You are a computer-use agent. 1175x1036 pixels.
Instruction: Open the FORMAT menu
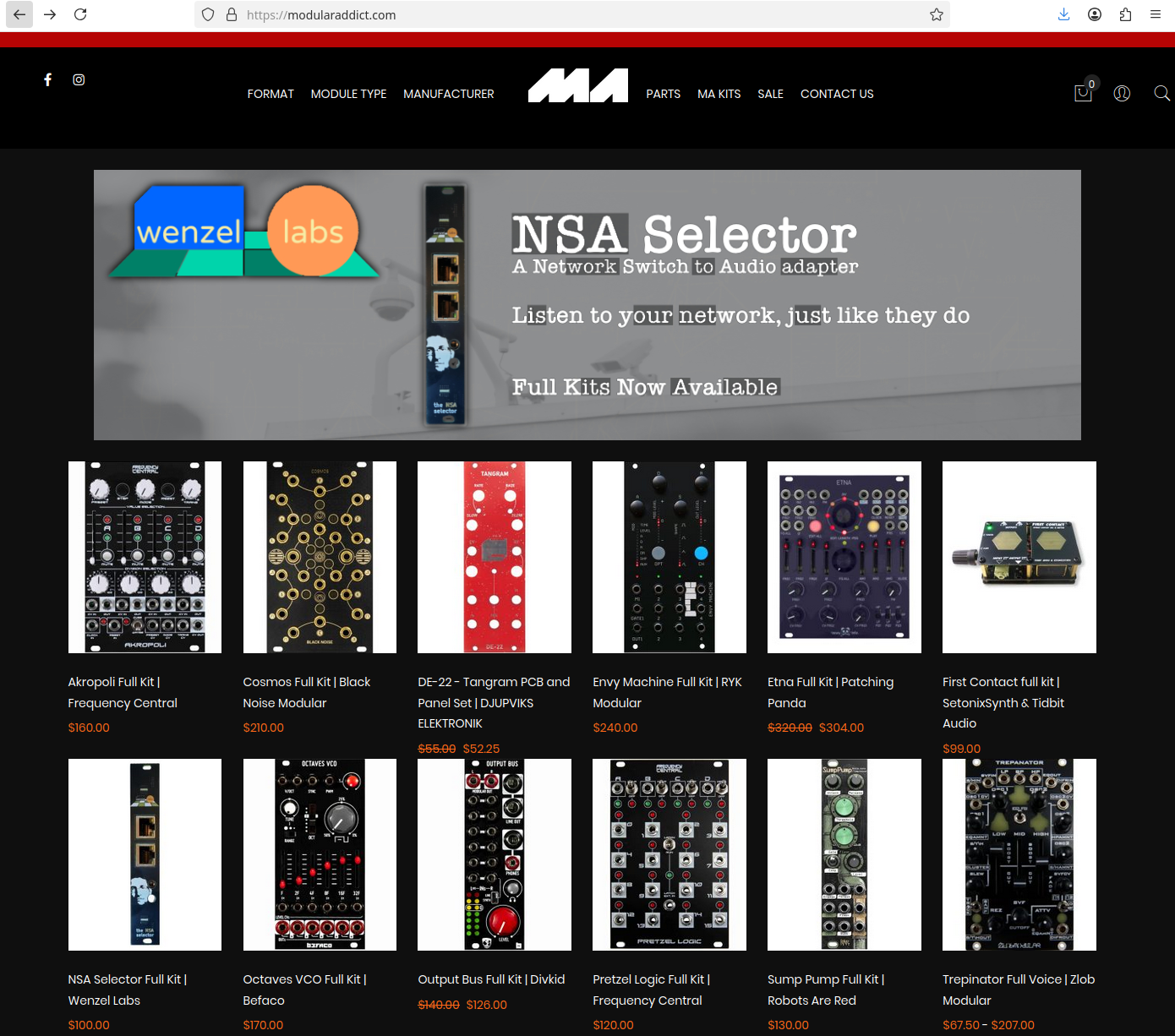(x=271, y=94)
